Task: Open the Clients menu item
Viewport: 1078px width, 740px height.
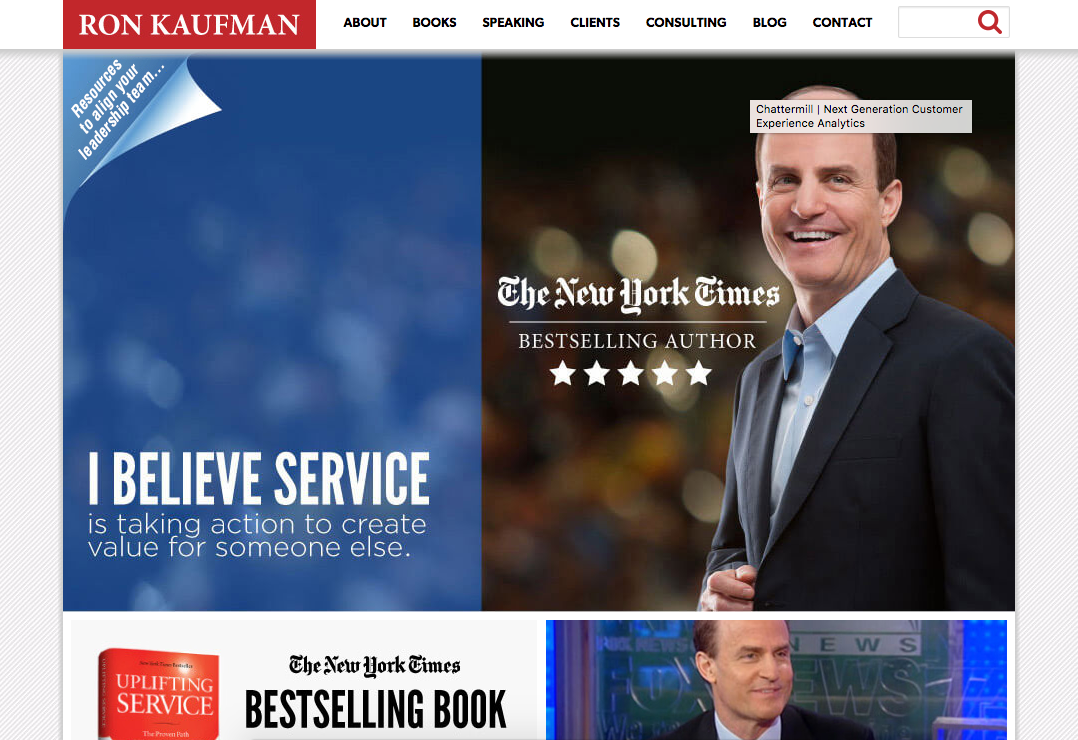Action: click(x=595, y=23)
